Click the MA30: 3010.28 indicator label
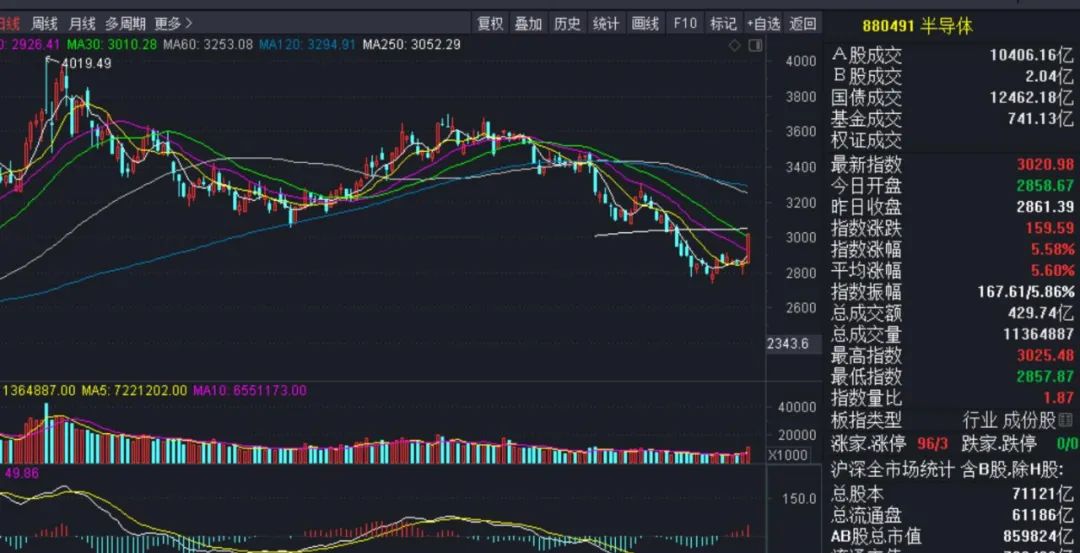Screen dimensions: 1080x553 tap(112, 45)
